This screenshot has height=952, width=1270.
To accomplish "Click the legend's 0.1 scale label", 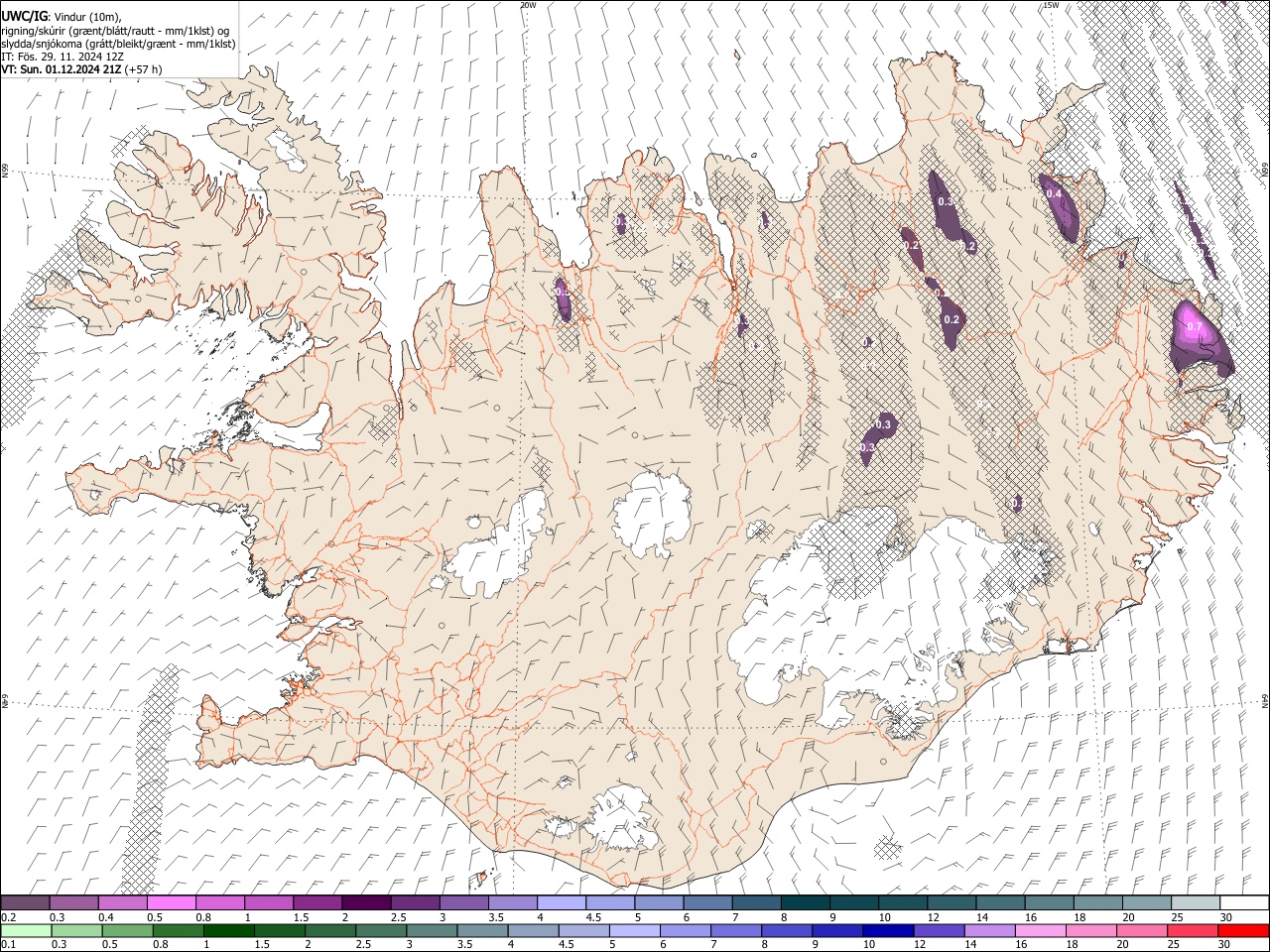I will pos(8,945).
